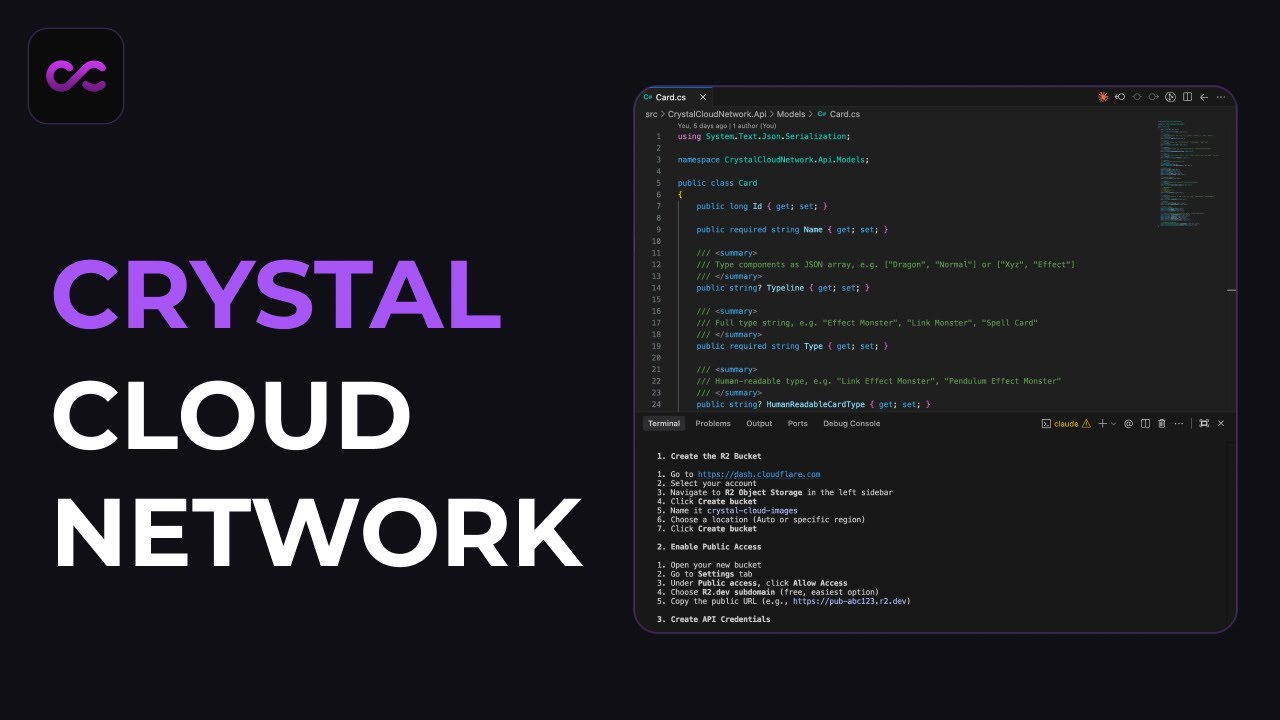Screen dimensions: 1280x720
Task: Click 'using System.Text.Json.Serialization;' line
Action: 764,136
